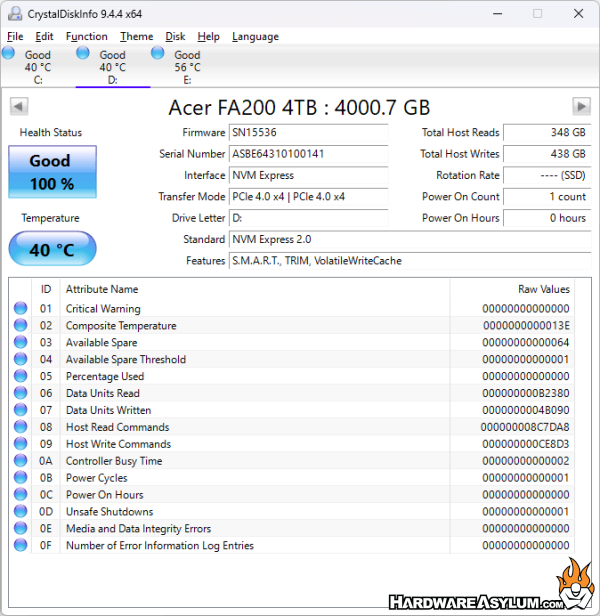600x616 pixels.
Task: Click the Rotation Rate value field
Action: pyautogui.click(x=547, y=175)
